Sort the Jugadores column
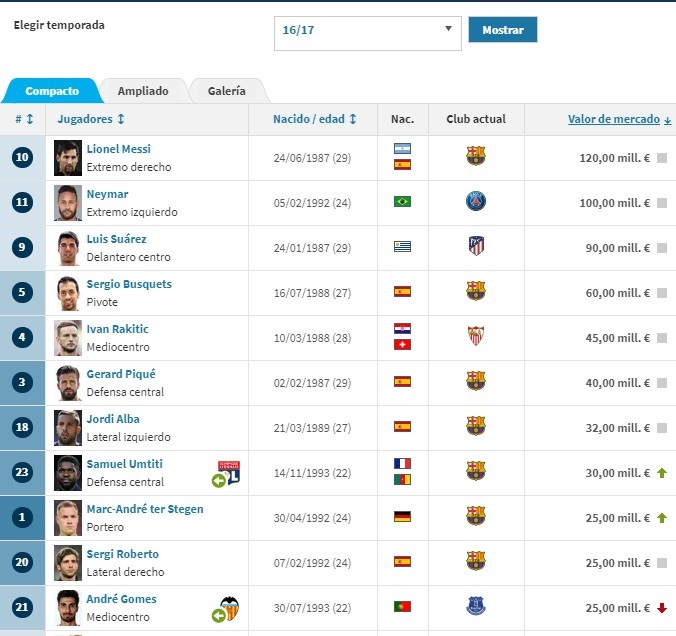Image resolution: width=676 pixels, height=636 pixels. click(x=91, y=119)
